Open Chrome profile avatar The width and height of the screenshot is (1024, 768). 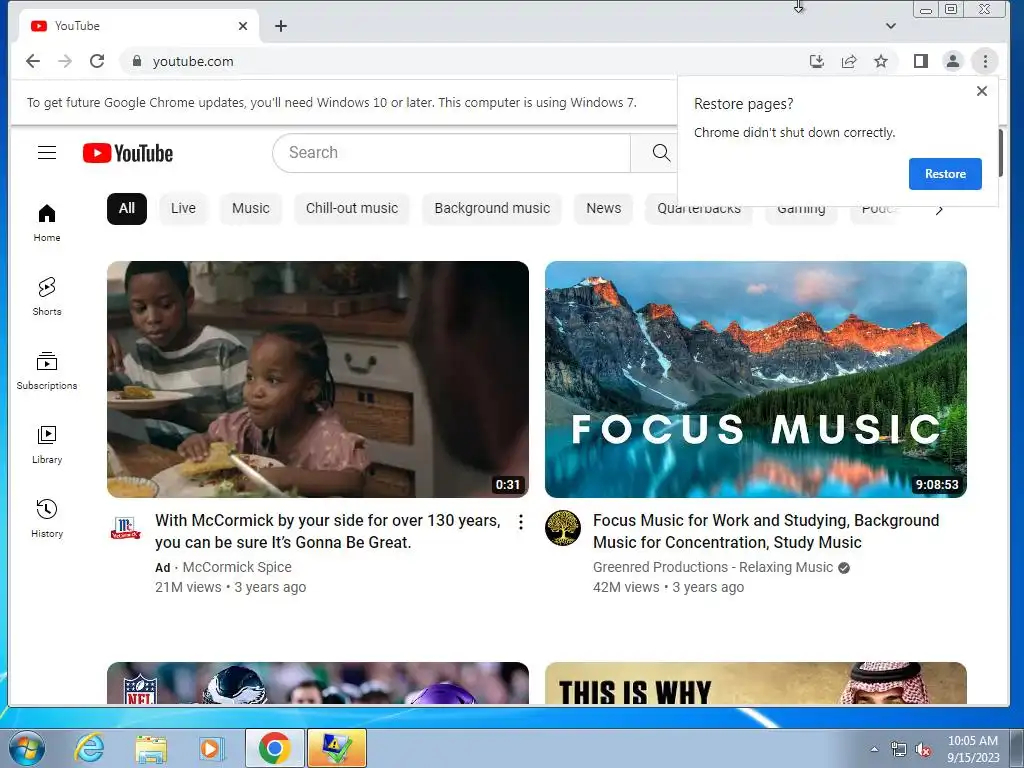[953, 61]
